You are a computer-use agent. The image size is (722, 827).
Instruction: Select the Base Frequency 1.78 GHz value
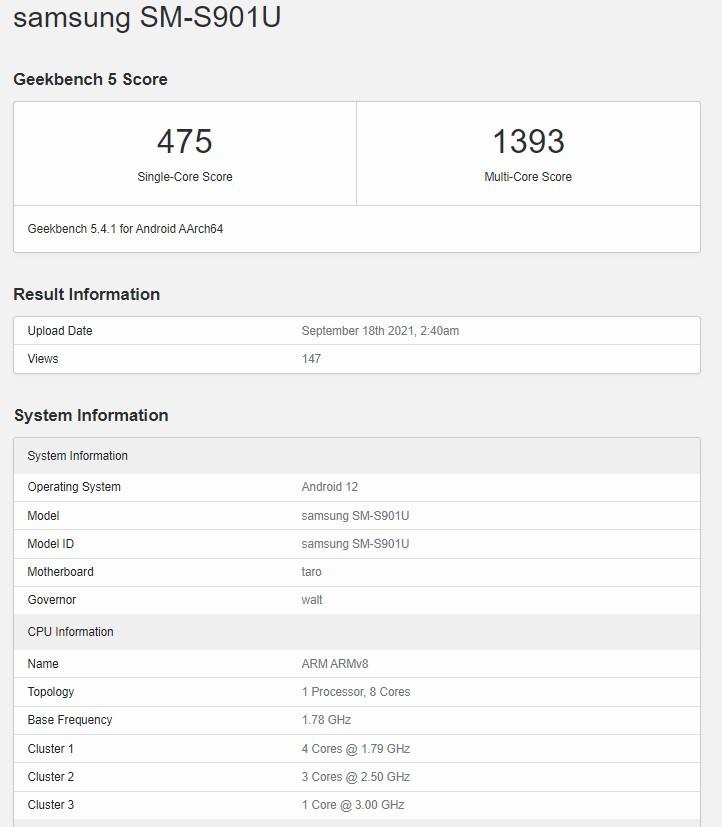pos(326,720)
